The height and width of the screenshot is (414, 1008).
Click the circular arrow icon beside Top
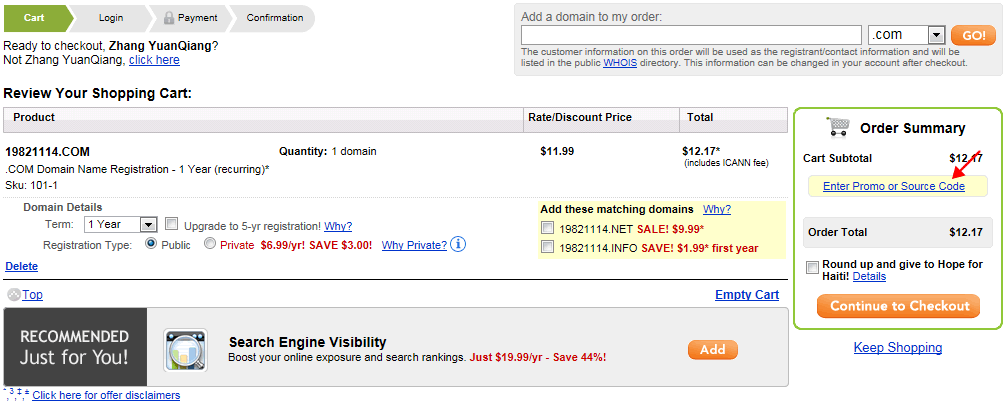tap(14, 294)
